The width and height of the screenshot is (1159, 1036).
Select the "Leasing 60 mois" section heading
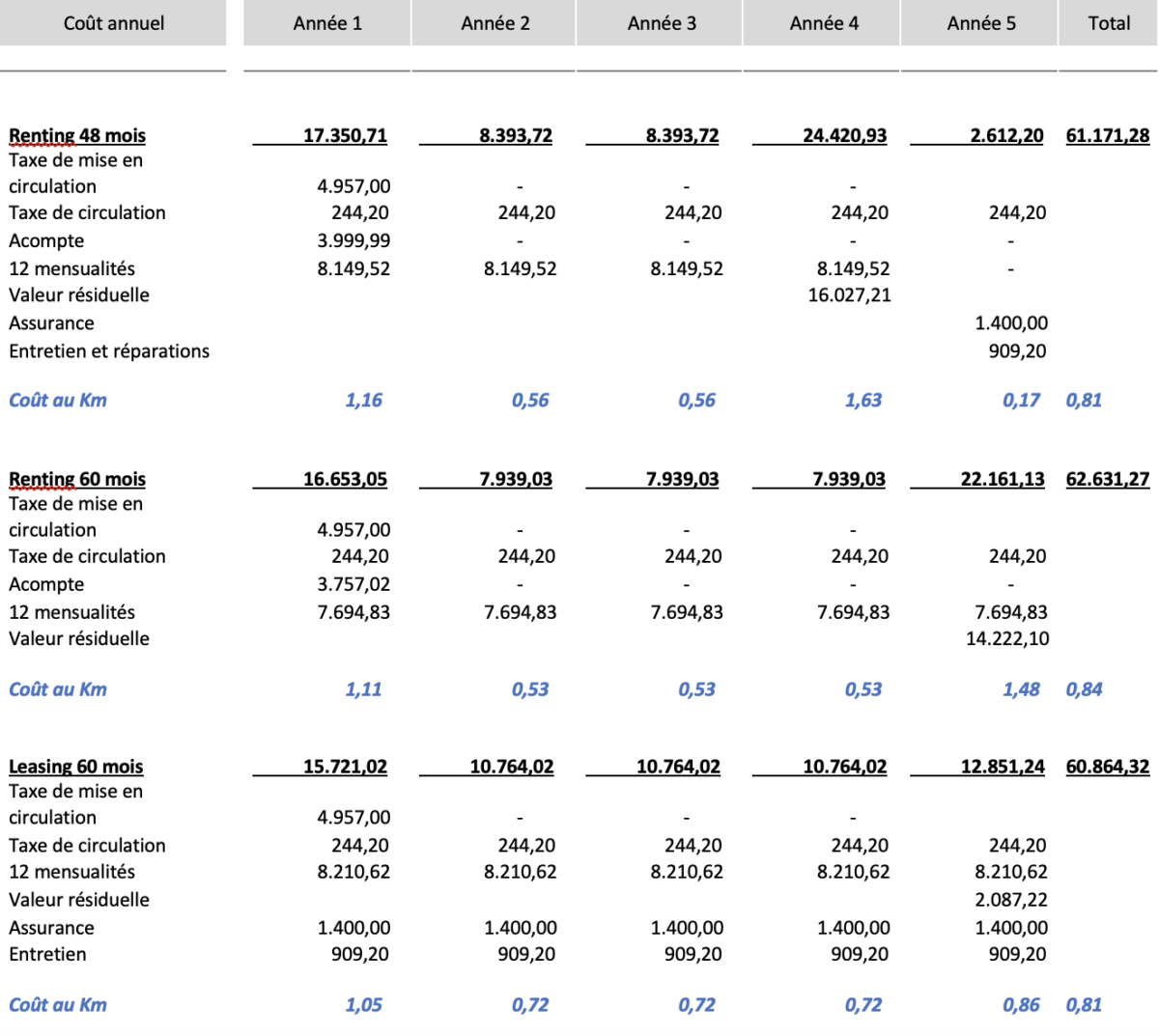tap(75, 767)
